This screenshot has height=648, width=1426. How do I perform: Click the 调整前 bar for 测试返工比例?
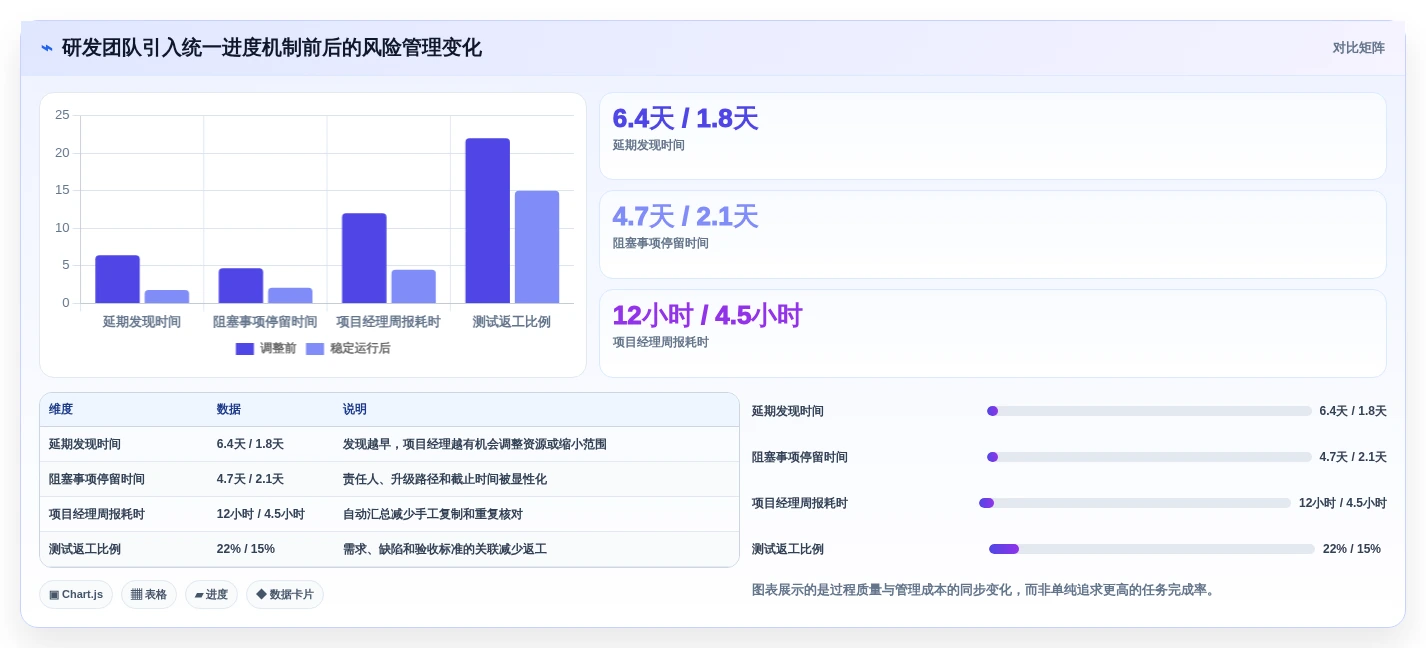487,221
